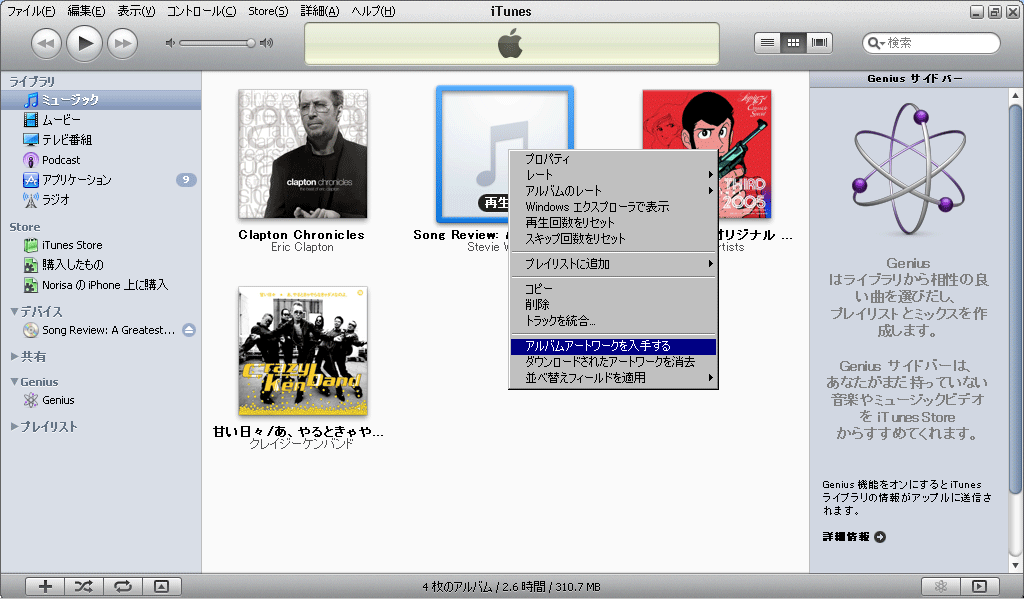Image resolution: width=1024 pixels, height=600 pixels.
Task: Select the Crazy Ken Band album cover
Action: (302, 351)
